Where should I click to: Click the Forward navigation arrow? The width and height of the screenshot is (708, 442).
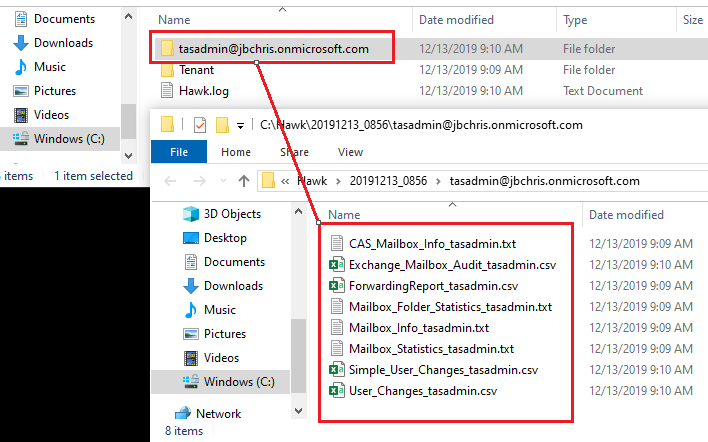point(200,181)
